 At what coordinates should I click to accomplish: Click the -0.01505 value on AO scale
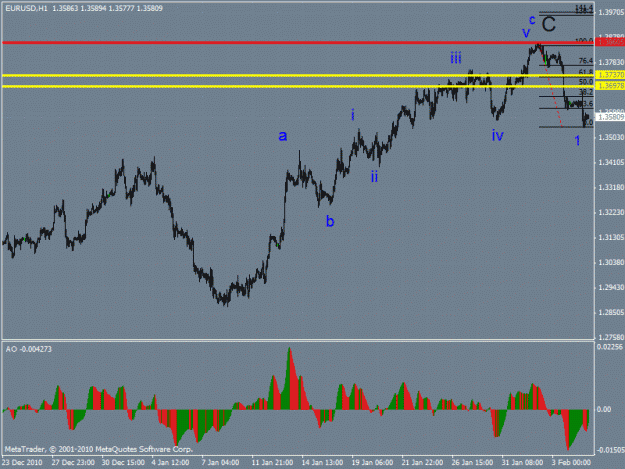(x=610, y=450)
